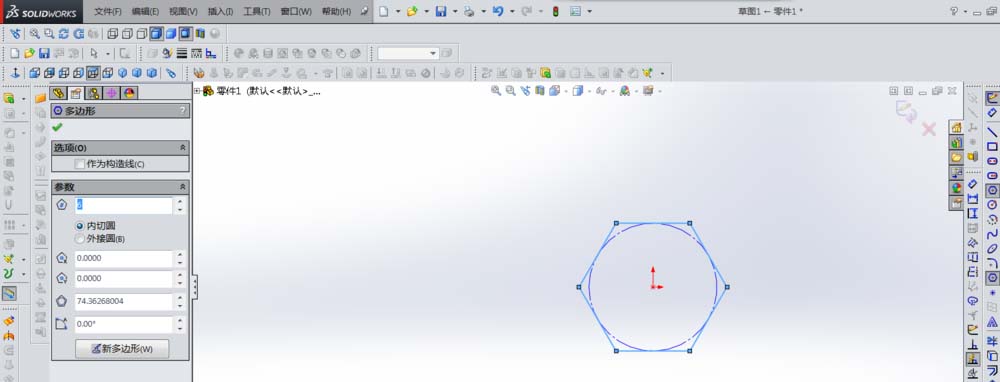The height and width of the screenshot is (382, 1000).
Task: Click the PropertyManager help question mark
Action: (183, 111)
